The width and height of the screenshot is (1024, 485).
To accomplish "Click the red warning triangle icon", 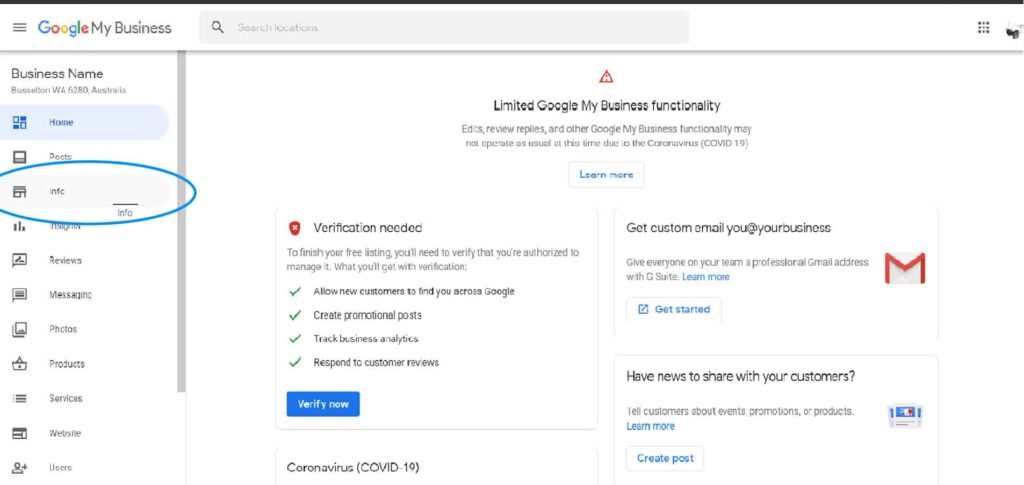I will [x=606, y=77].
